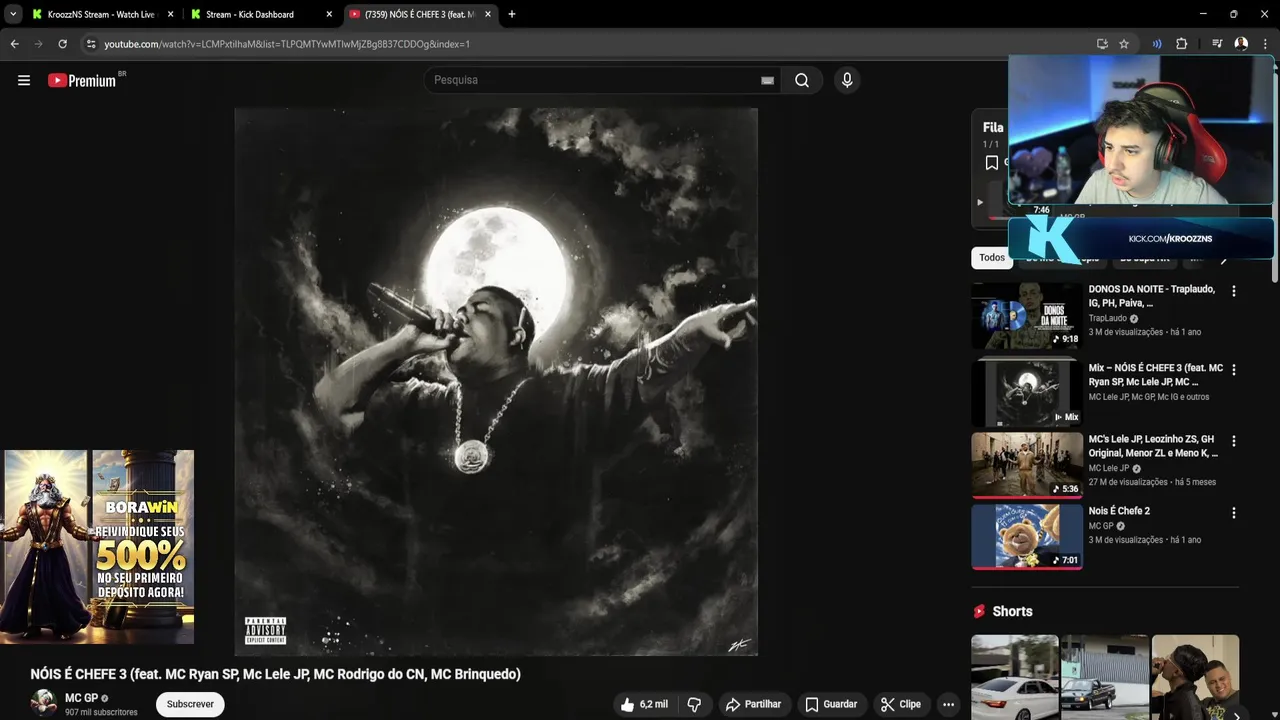Start voice search with microphone icon
This screenshot has height=720, width=1280.
point(847,80)
